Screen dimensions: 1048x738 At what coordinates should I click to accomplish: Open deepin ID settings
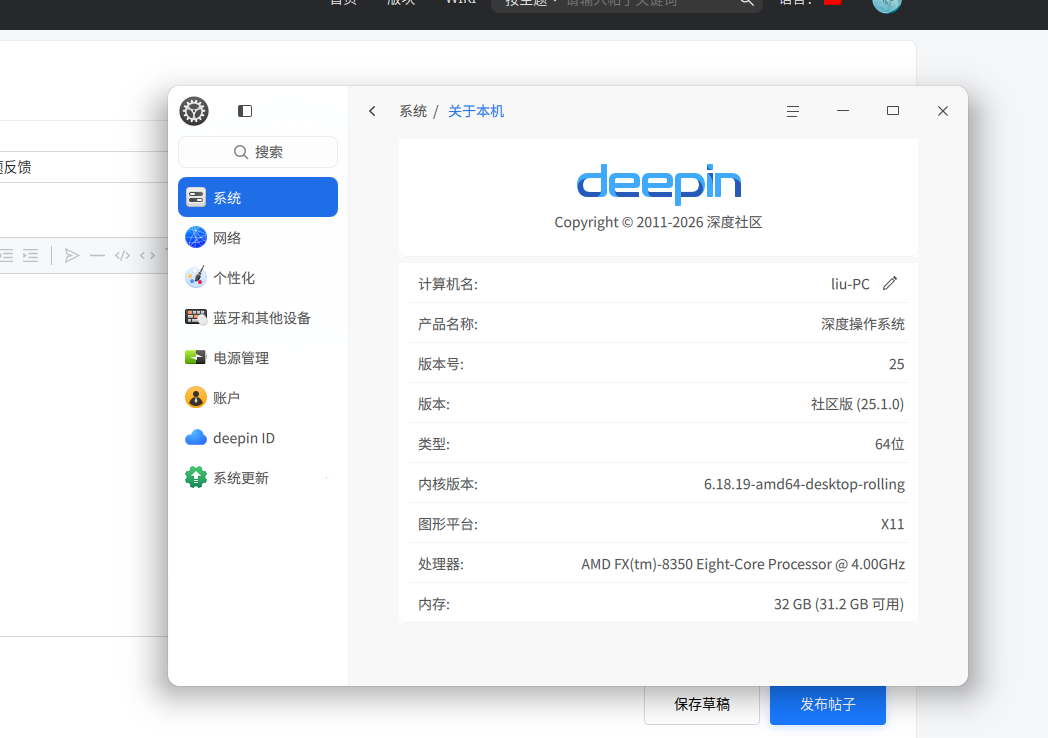click(258, 438)
